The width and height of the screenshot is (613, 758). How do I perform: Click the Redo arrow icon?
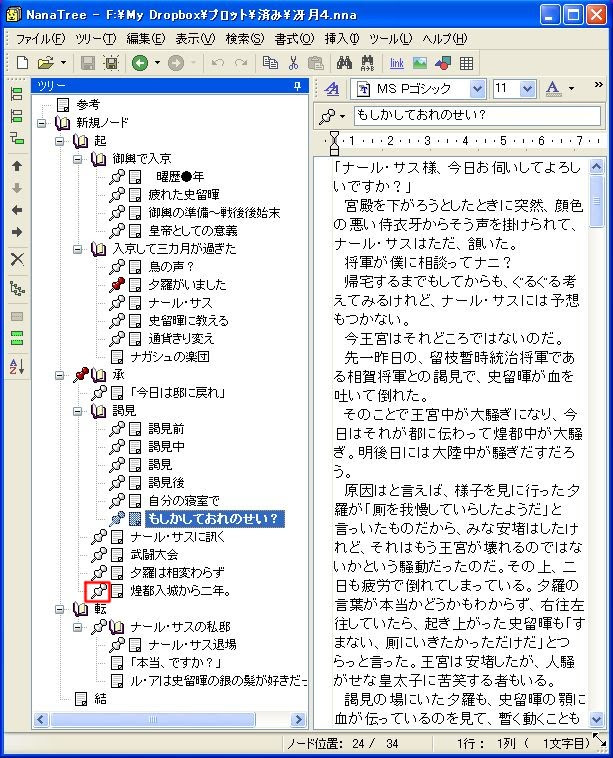click(241, 63)
